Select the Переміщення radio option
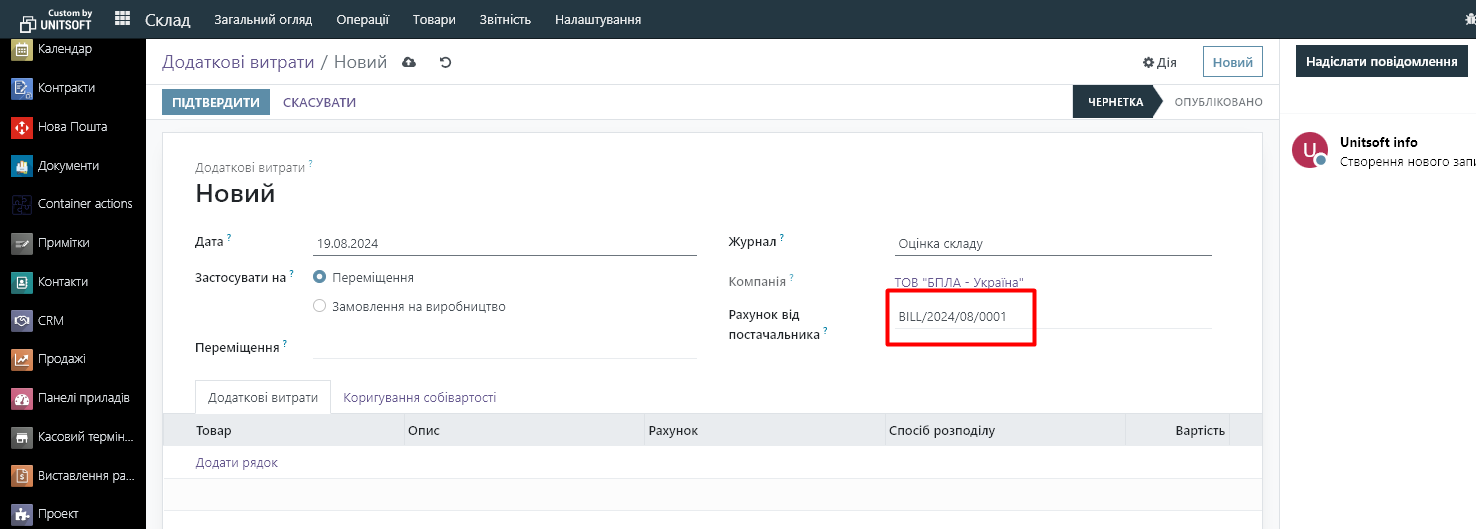The width and height of the screenshot is (1476, 529). pos(320,277)
